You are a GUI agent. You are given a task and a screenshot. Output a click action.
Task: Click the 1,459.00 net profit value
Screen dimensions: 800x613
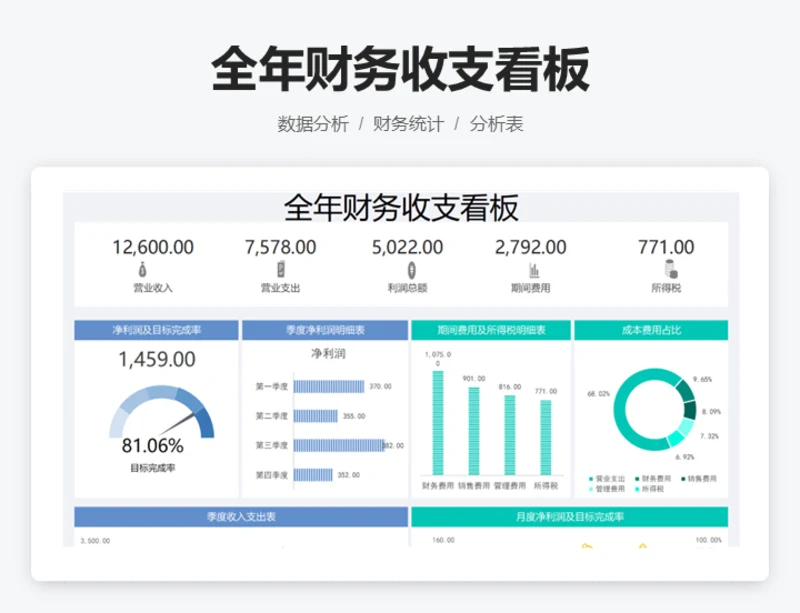tap(157, 359)
